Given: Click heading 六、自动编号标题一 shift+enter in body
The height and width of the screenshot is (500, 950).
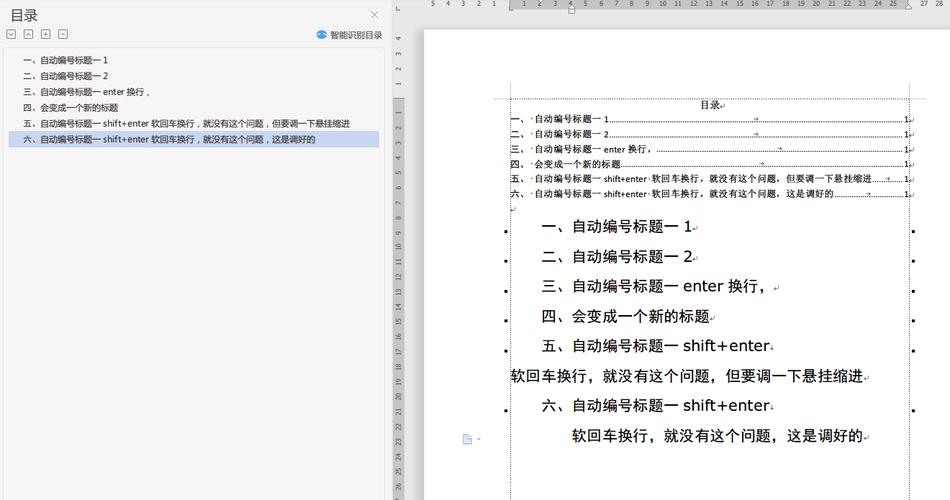Looking at the screenshot, I should pyautogui.click(x=655, y=405).
